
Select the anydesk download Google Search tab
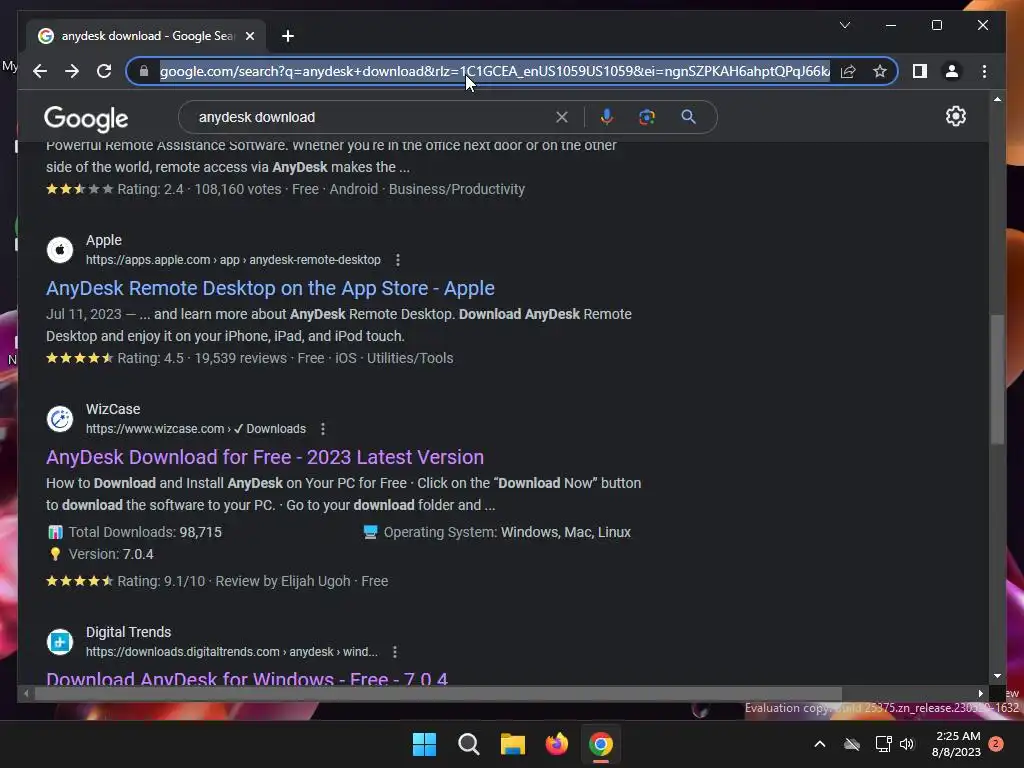(x=146, y=36)
